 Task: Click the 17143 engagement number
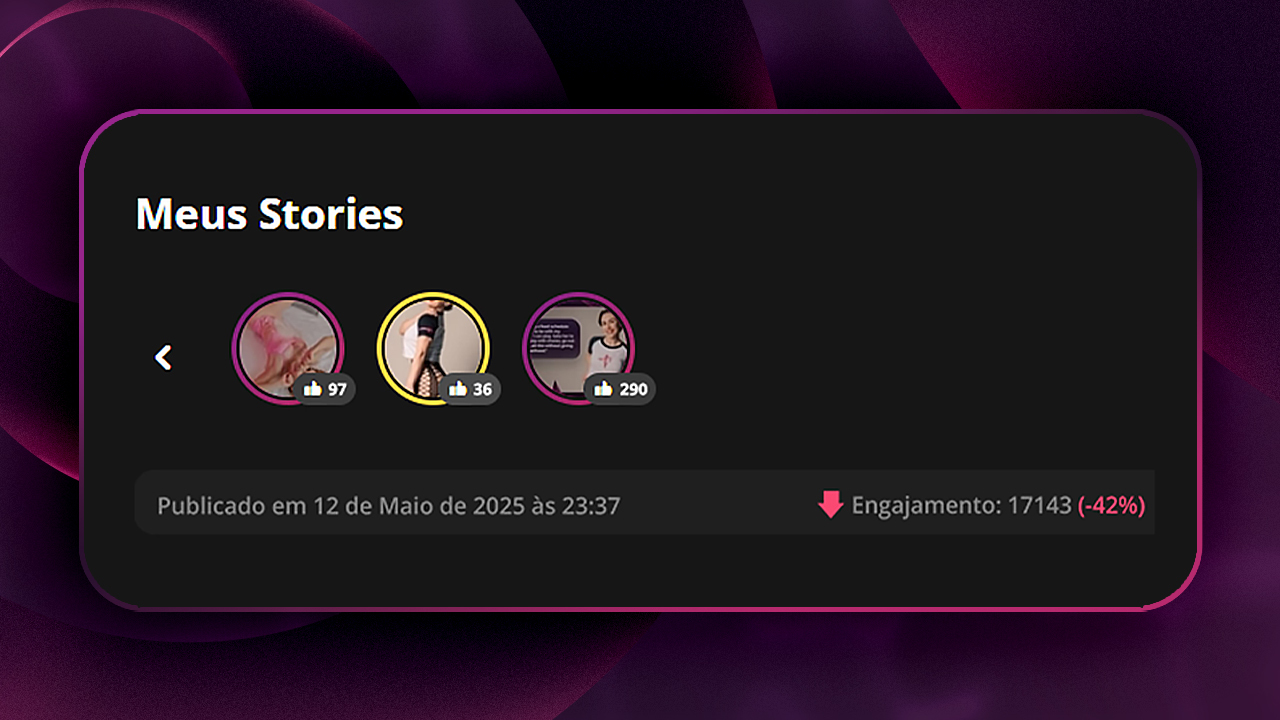[1039, 506]
